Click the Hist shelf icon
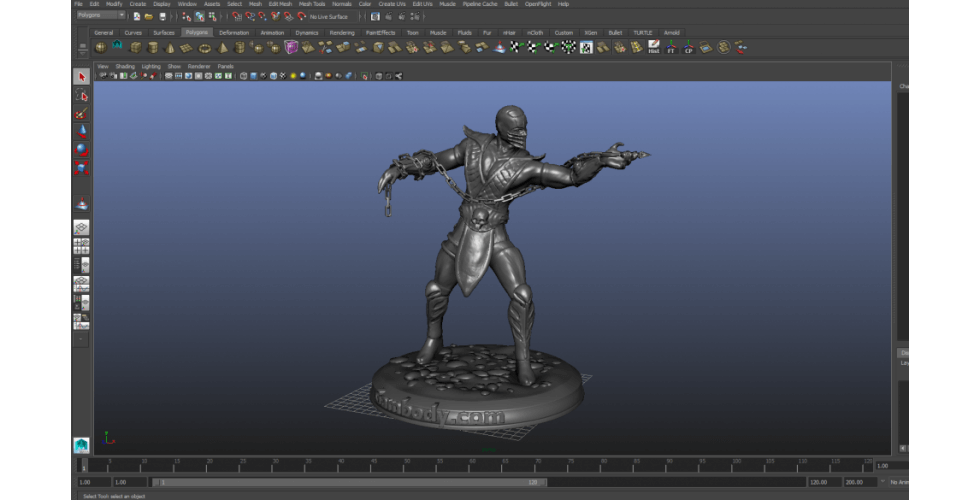Viewport: 980px width, 500px height. coord(653,46)
